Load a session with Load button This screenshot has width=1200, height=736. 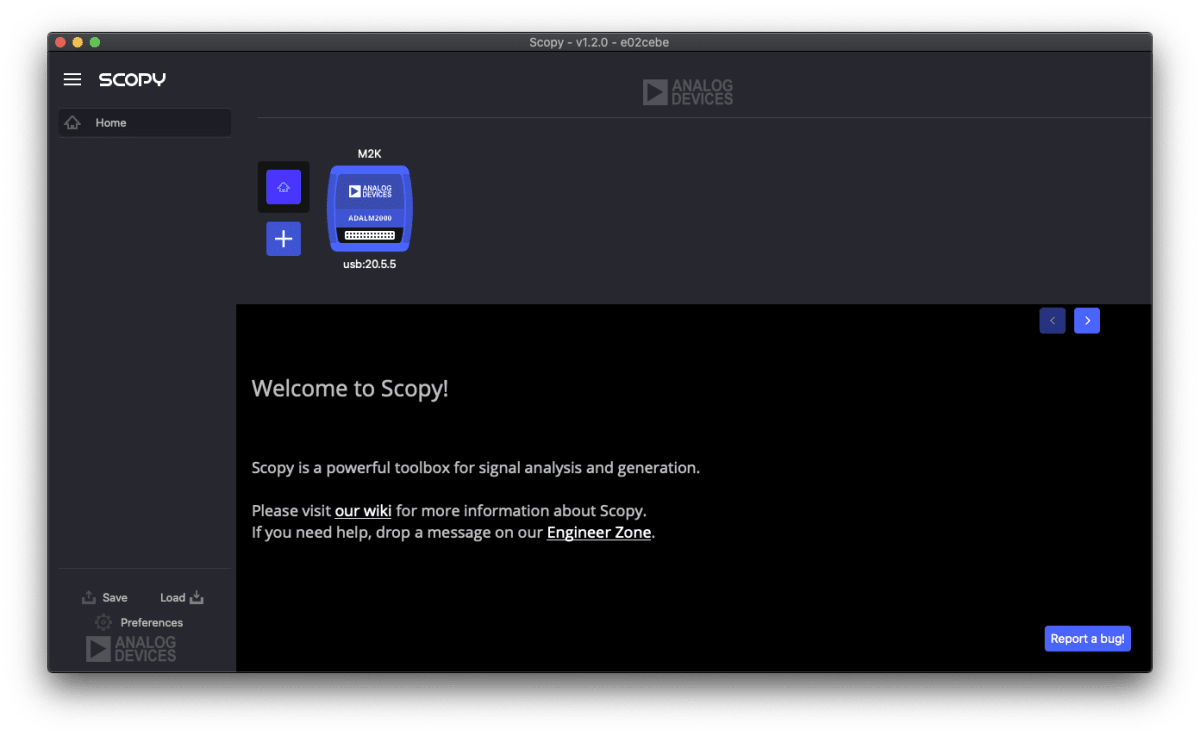(x=182, y=597)
